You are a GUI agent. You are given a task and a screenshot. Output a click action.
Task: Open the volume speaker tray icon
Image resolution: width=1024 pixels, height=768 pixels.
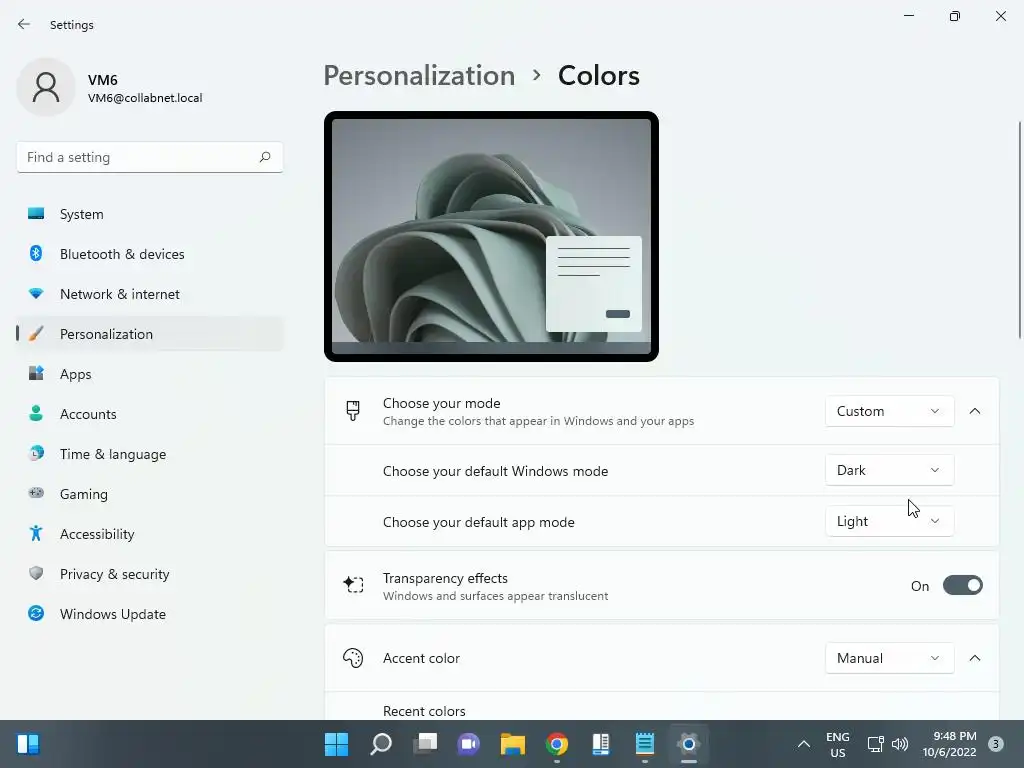point(900,744)
